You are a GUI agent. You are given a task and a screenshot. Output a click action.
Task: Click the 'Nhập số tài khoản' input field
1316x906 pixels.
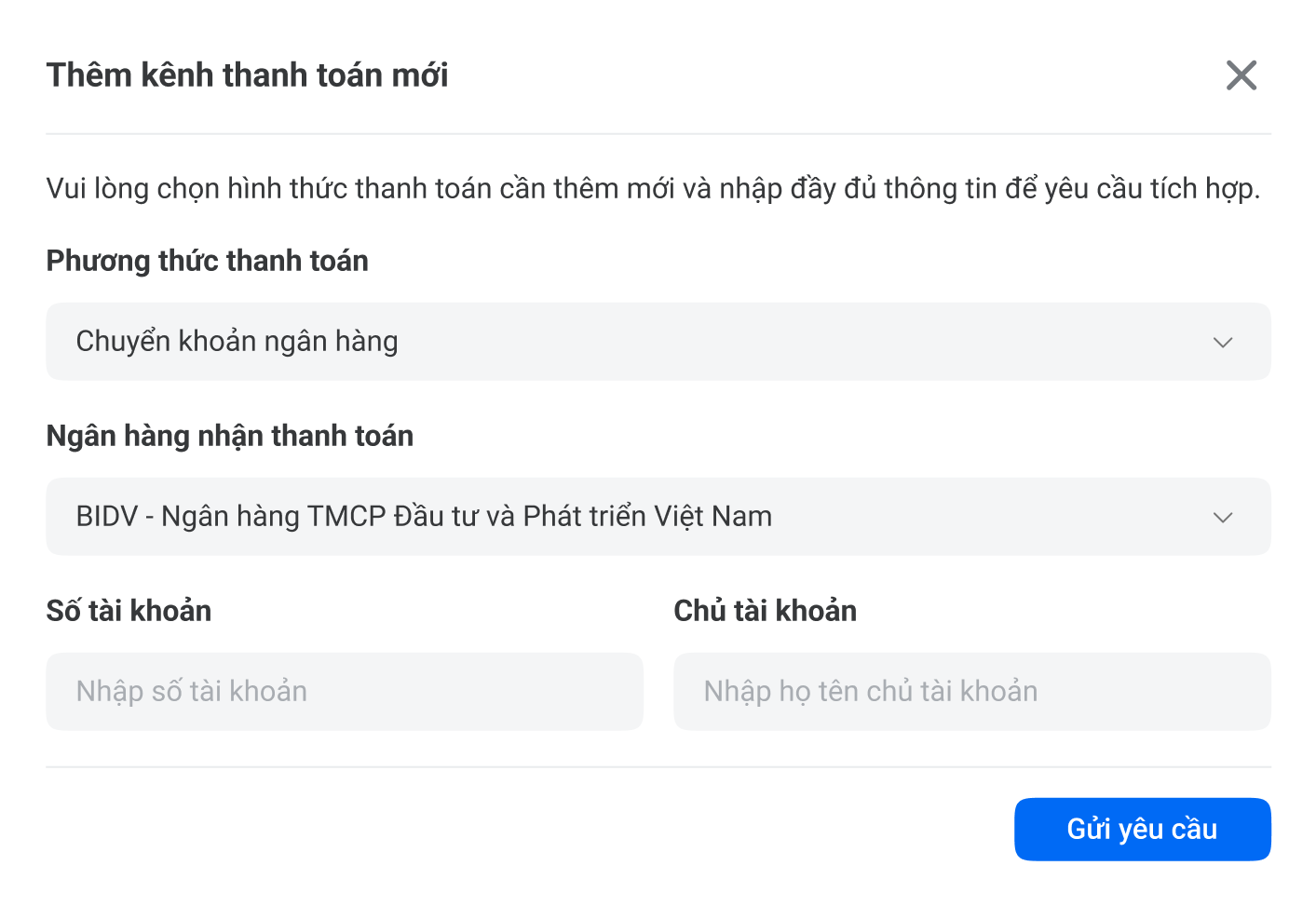coord(345,691)
